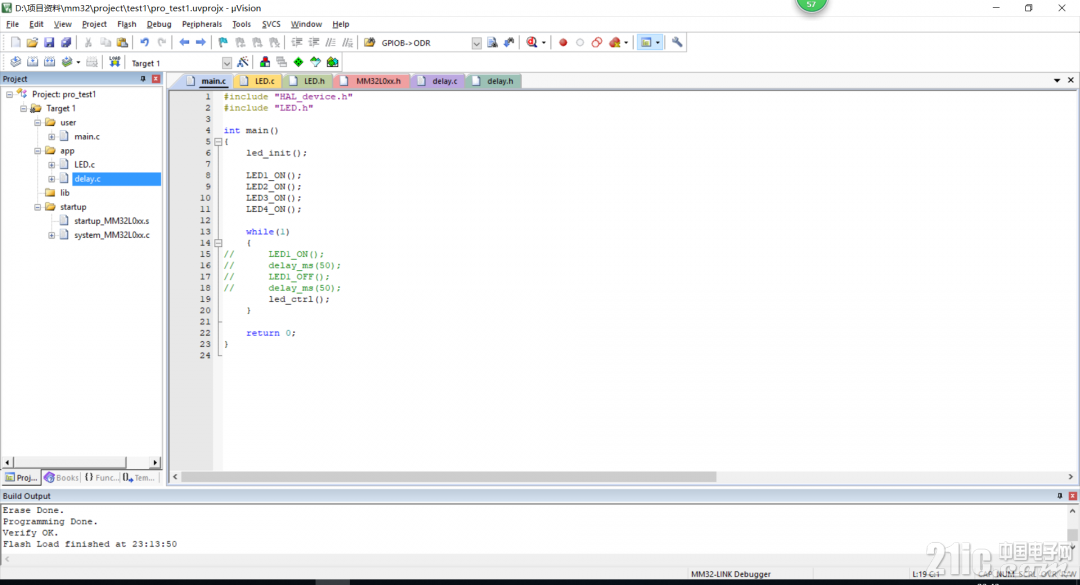
Task: Select Software Packs green diamond
Action: coord(298,63)
